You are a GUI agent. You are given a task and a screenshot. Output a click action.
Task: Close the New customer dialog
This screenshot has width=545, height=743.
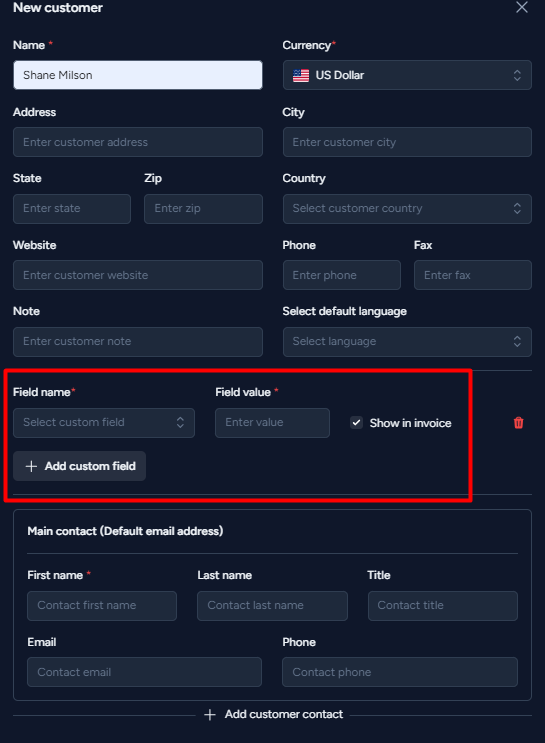coord(522,7)
